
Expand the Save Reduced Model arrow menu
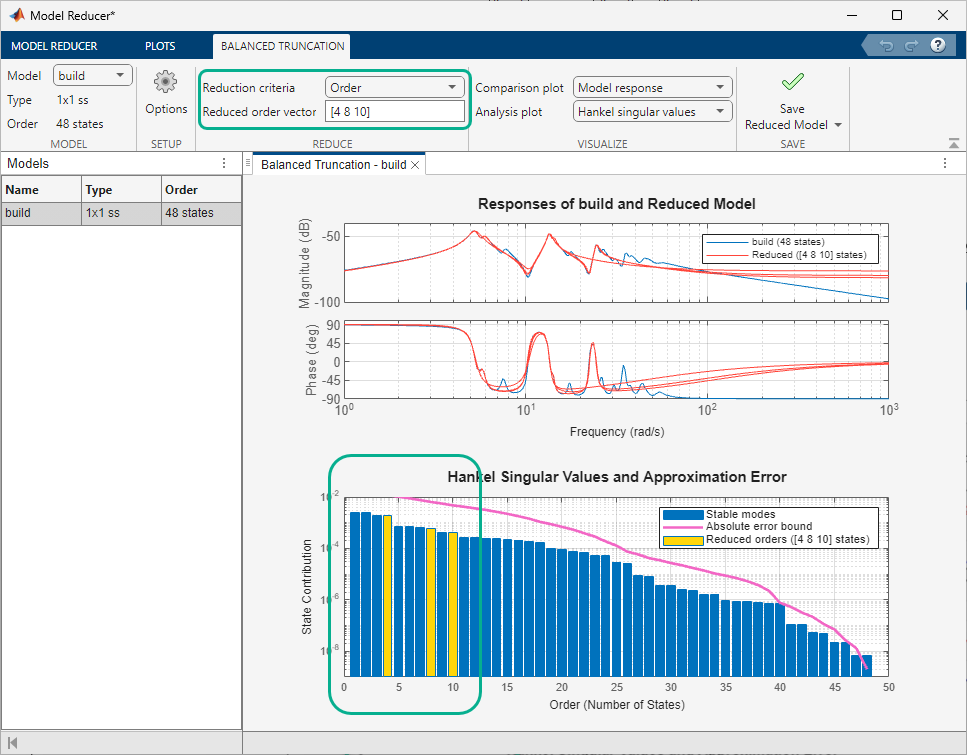838,126
